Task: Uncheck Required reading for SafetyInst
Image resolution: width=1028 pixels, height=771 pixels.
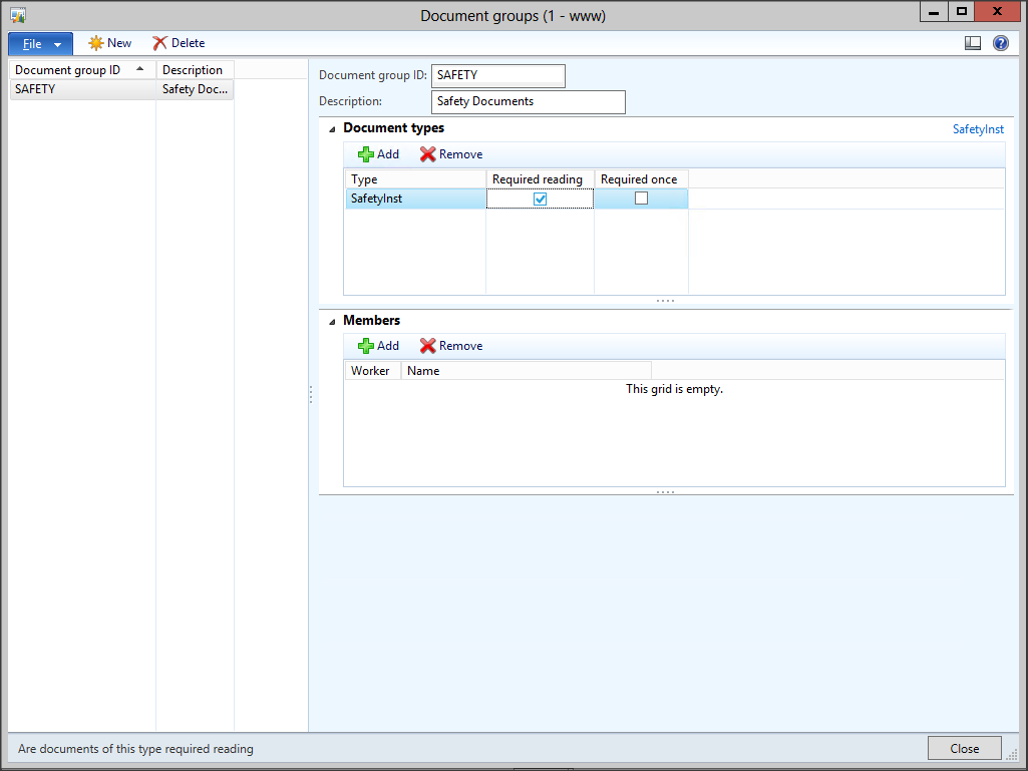Action: tap(540, 199)
